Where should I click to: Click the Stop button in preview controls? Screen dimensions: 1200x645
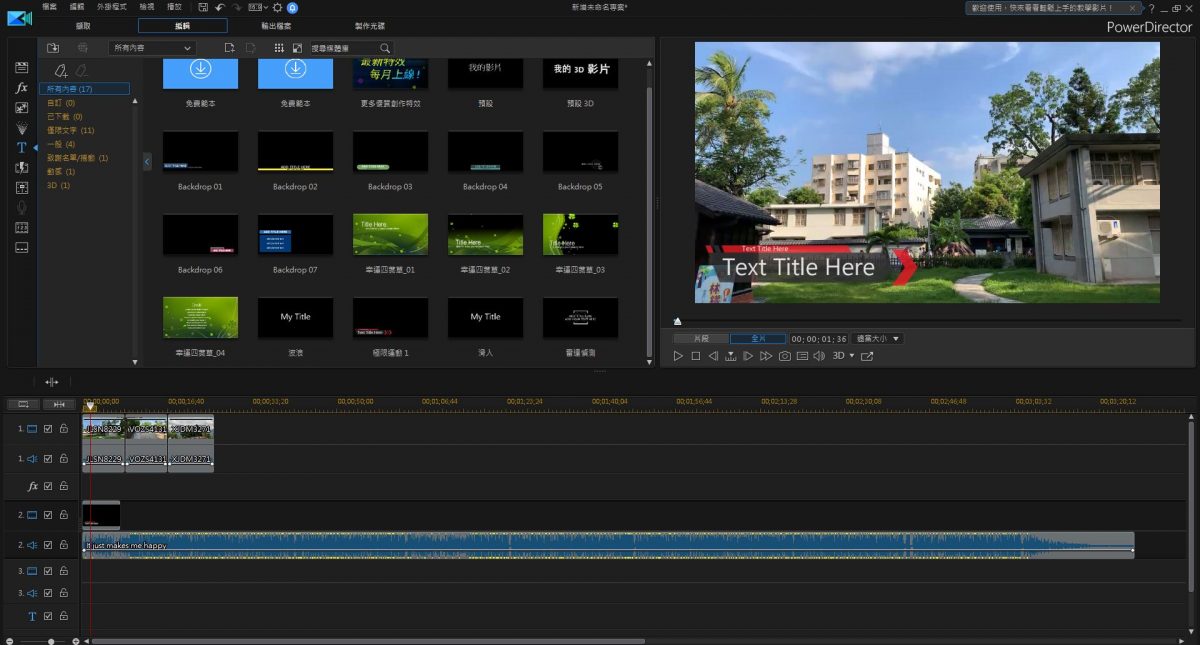click(696, 356)
